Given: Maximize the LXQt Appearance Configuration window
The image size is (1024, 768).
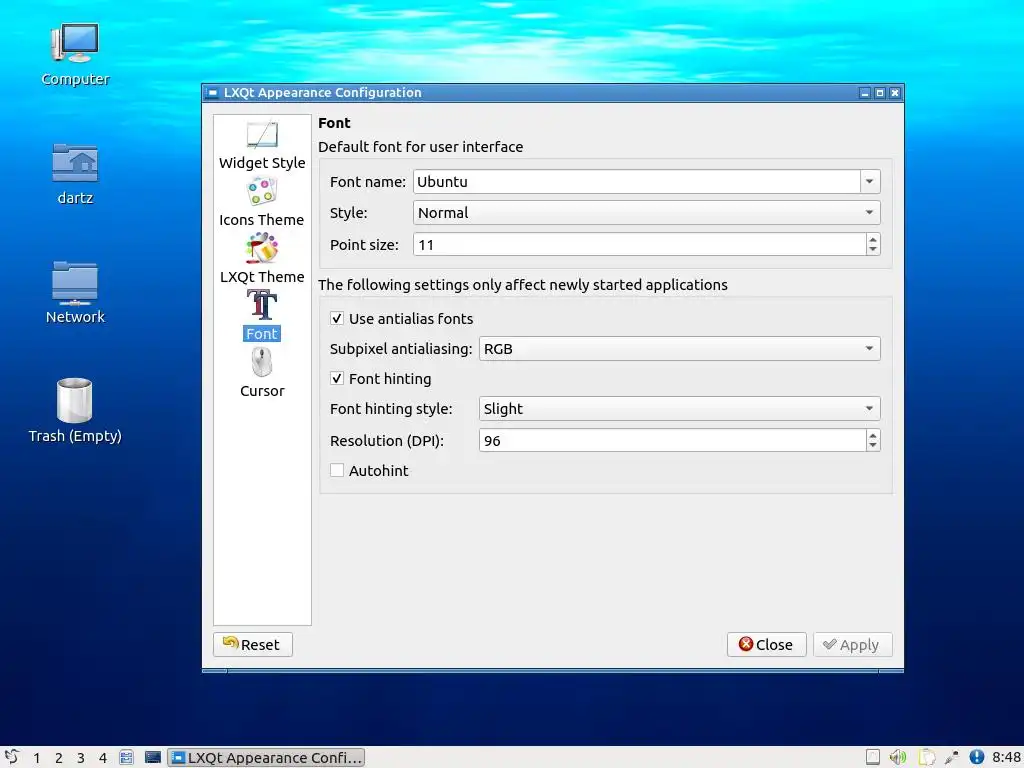Looking at the screenshot, I should pos(880,93).
